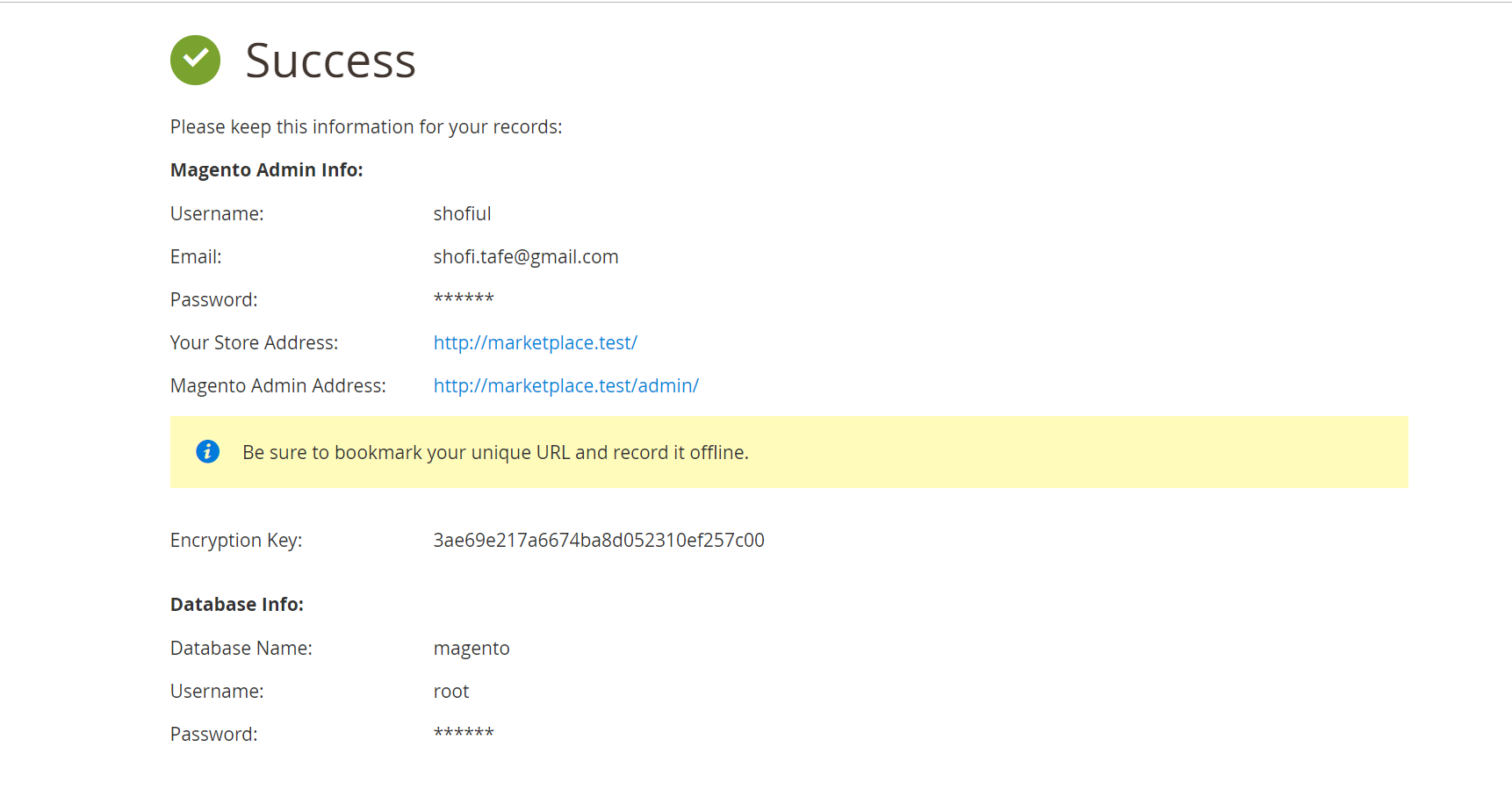Select the admin username 'shofiul'
This screenshot has height=790, width=1512.
[462, 213]
